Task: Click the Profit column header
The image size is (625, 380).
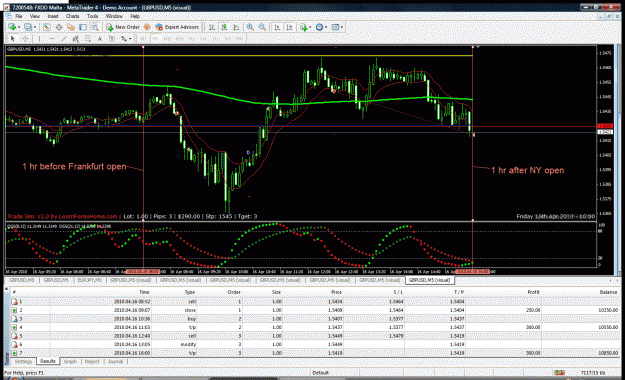Action: coord(533,292)
